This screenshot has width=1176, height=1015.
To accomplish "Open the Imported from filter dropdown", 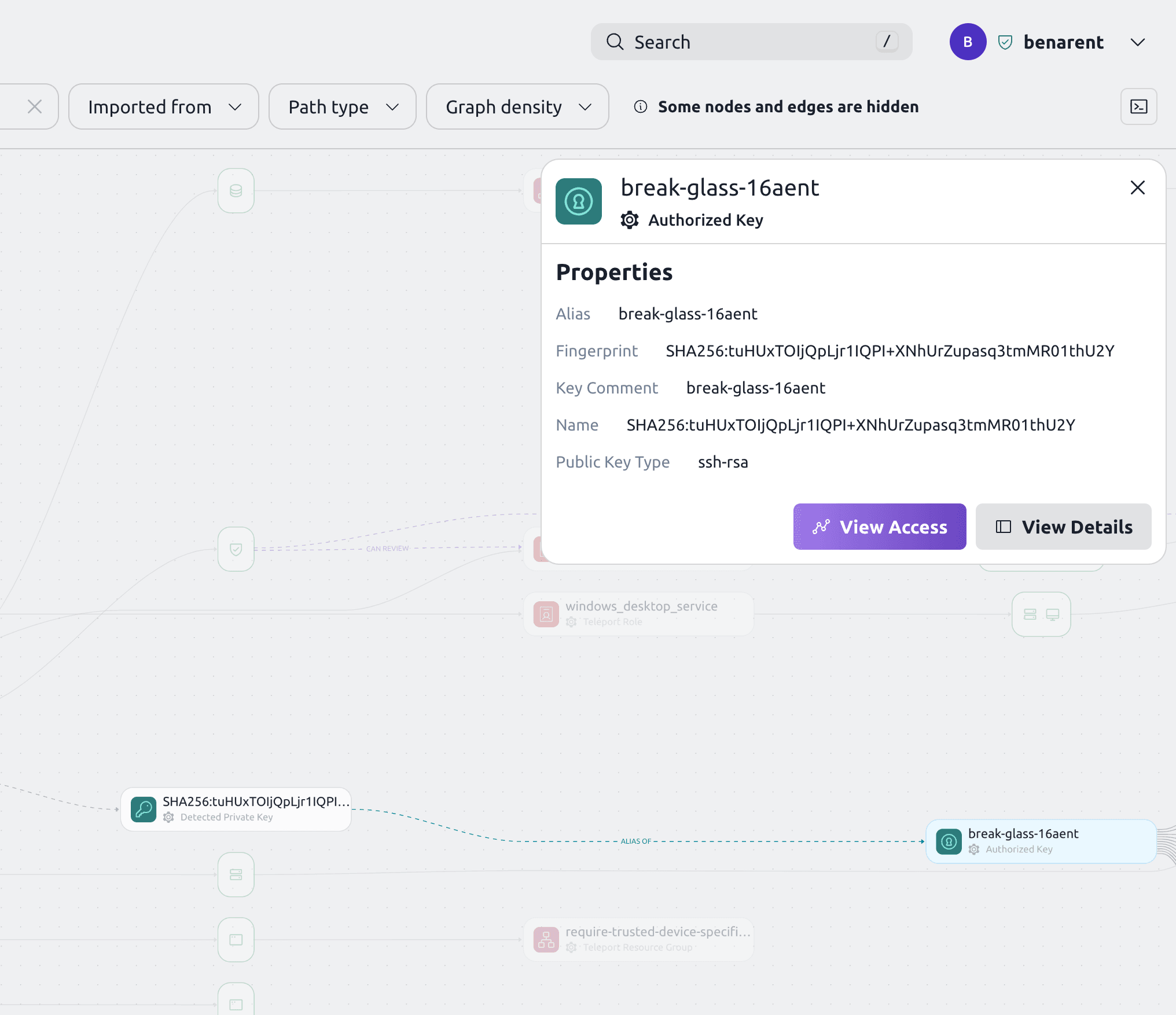I will tap(164, 106).
